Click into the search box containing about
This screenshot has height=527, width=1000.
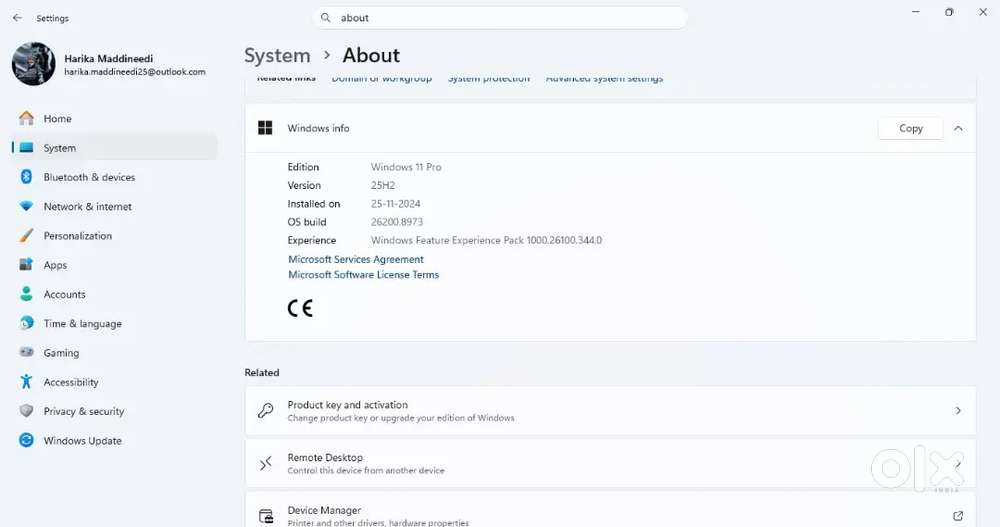click(500, 18)
